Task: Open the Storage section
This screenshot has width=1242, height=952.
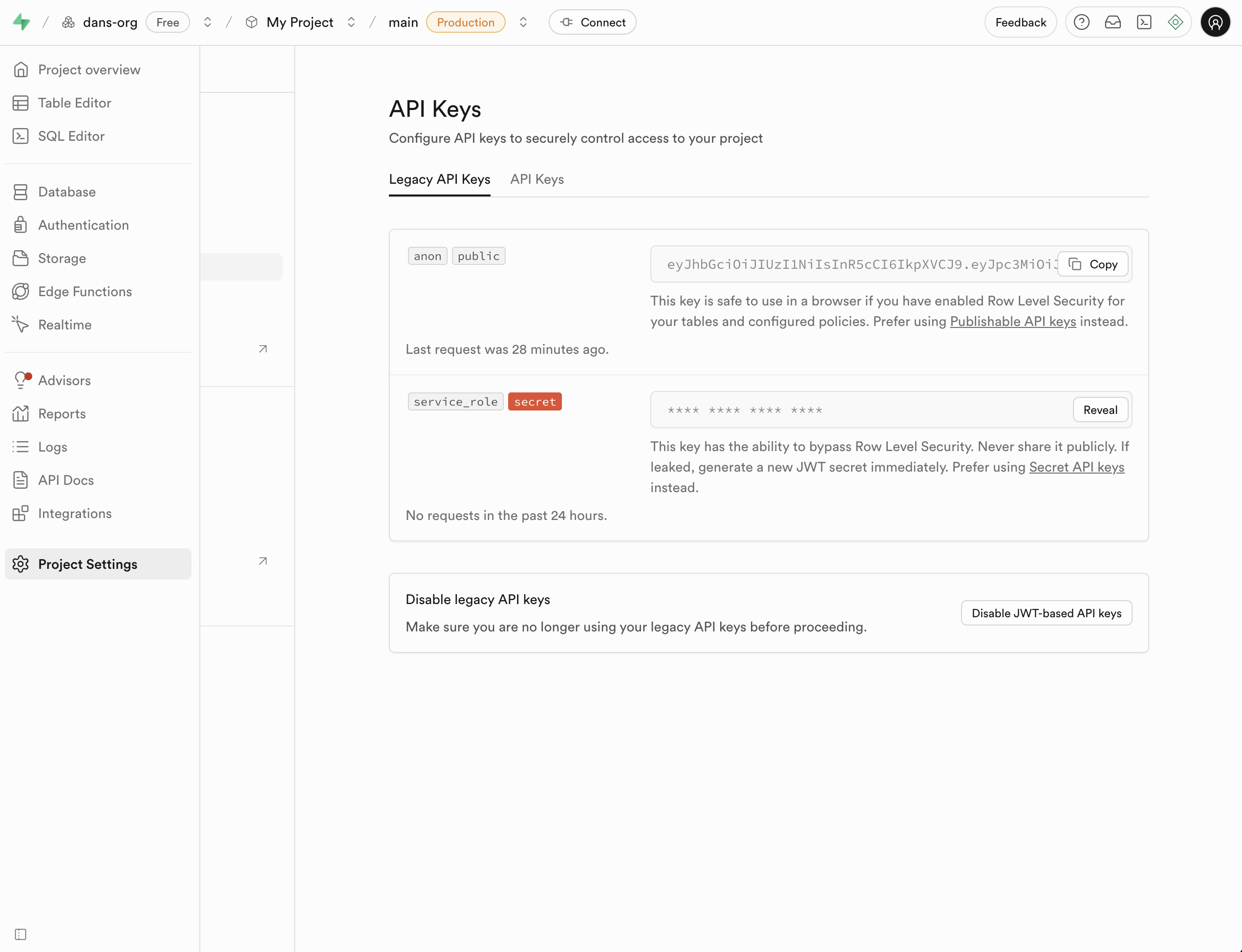Action: pyautogui.click(x=63, y=259)
